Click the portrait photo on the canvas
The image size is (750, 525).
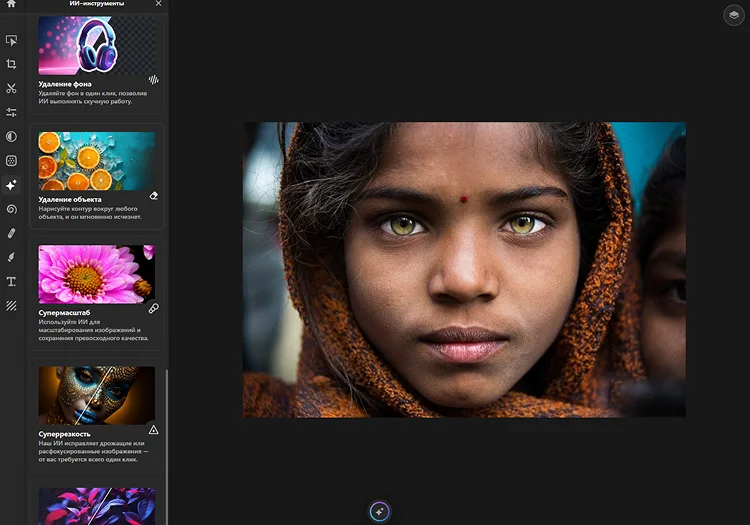pyautogui.click(x=464, y=270)
